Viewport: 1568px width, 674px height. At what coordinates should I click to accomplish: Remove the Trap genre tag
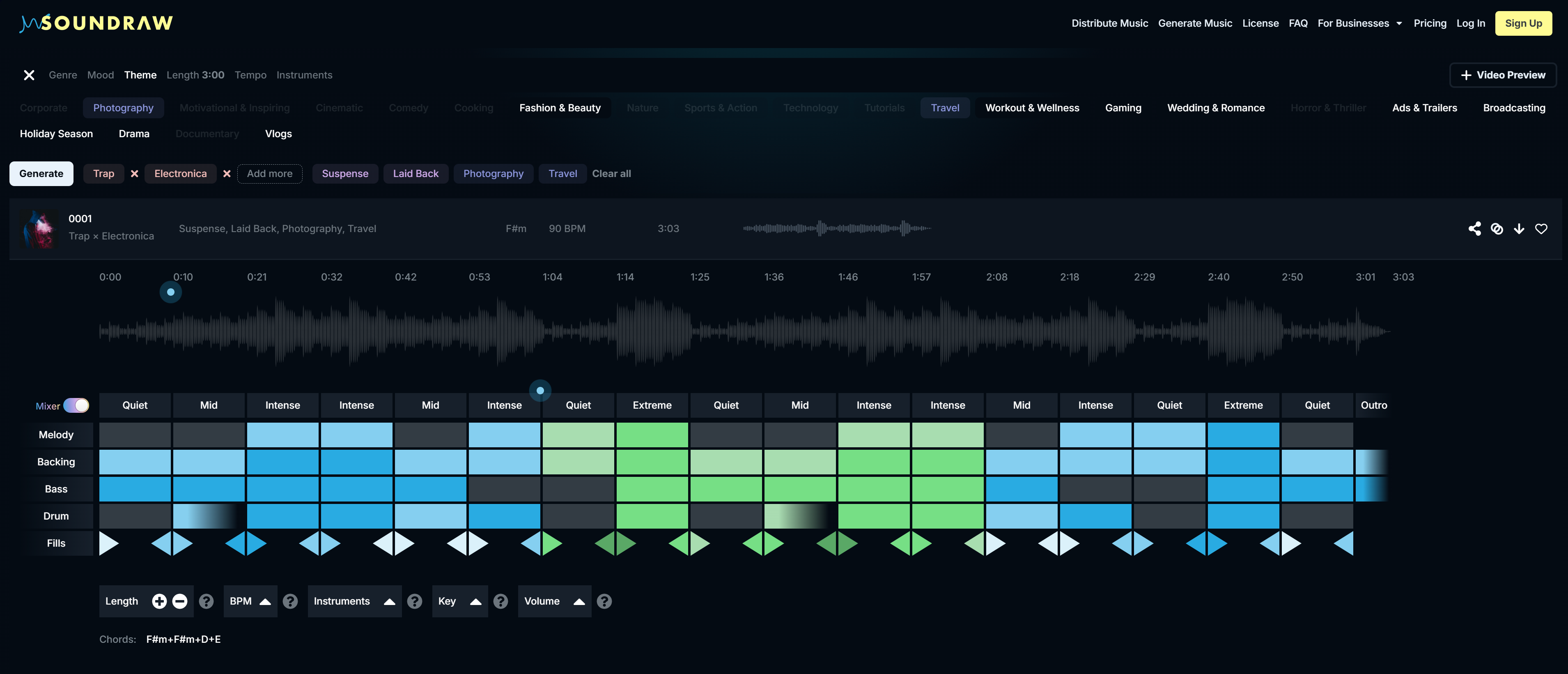point(135,173)
